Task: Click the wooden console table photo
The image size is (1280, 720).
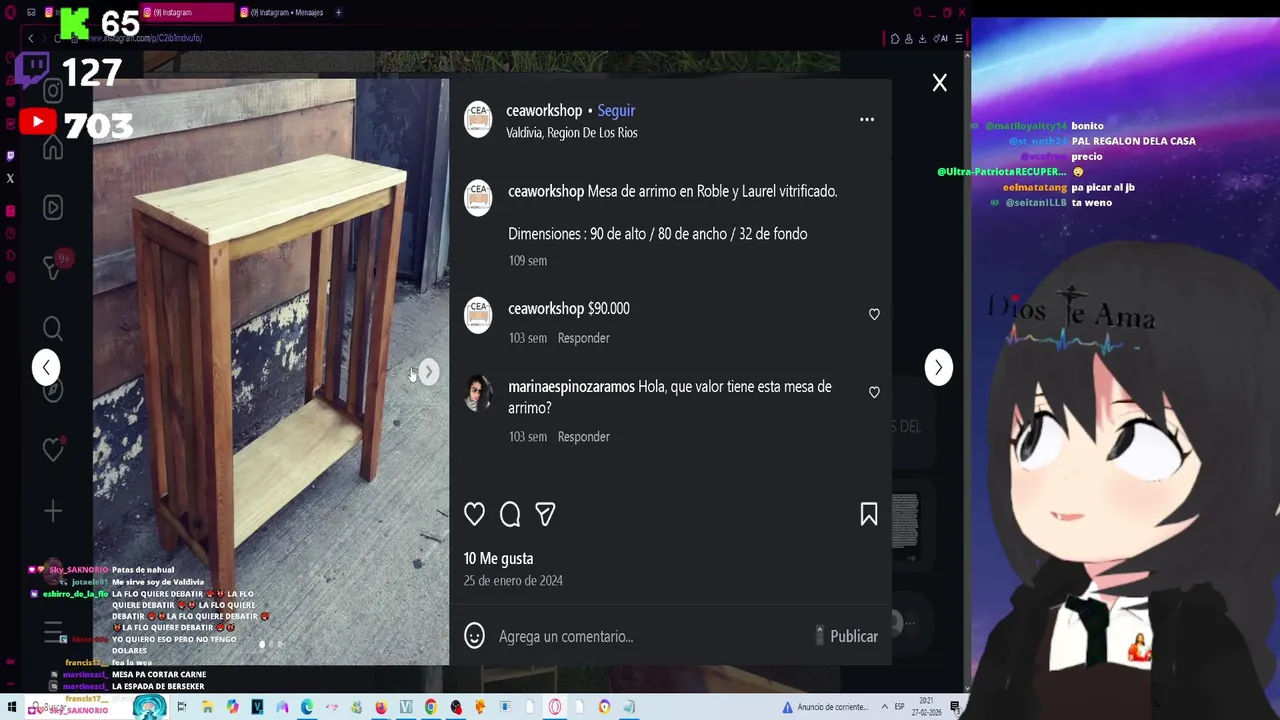Action: [271, 372]
